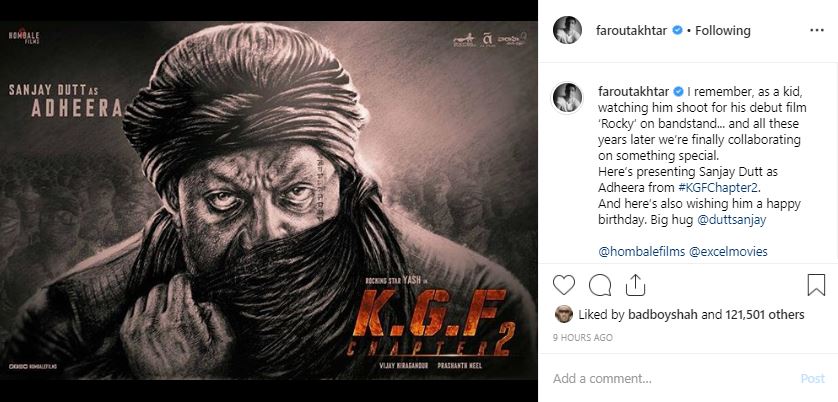The height and width of the screenshot is (402, 838).
Task: Save the post with the bookmark icon
Action: [816, 285]
